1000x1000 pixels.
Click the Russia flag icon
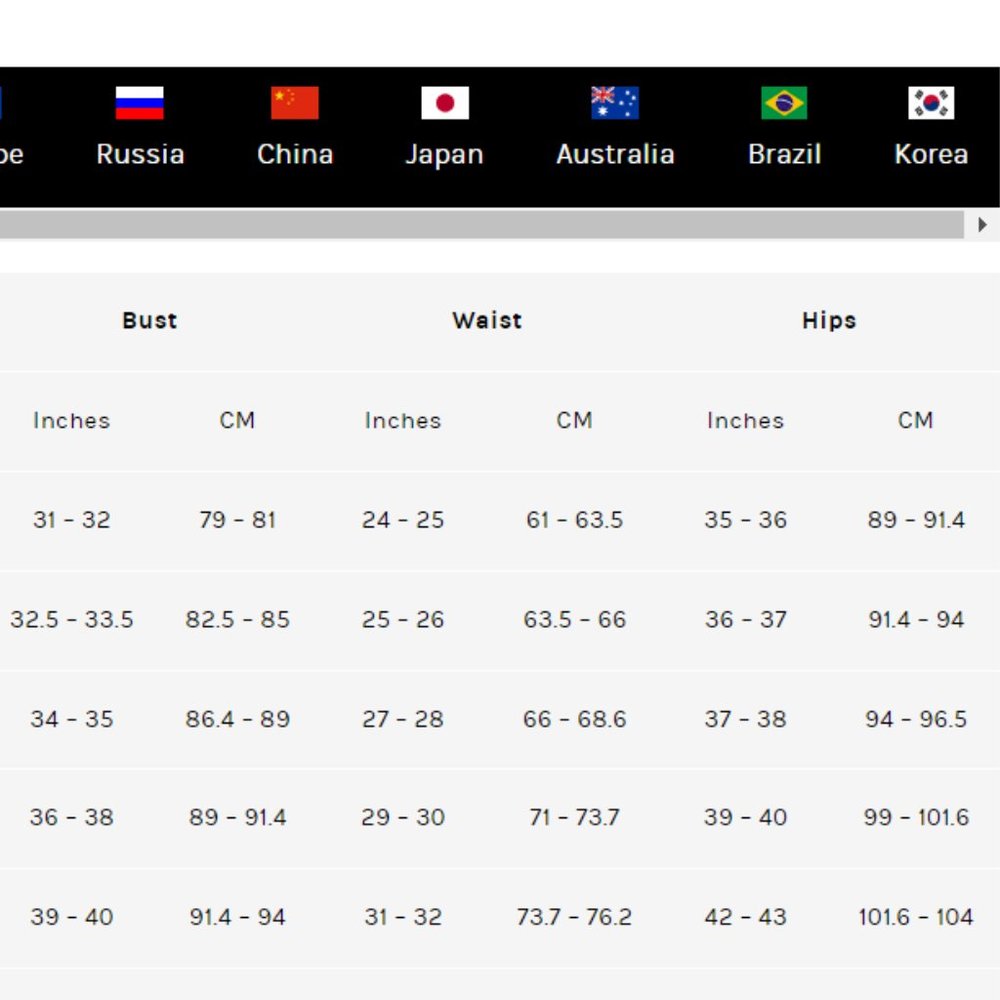point(139,103)
